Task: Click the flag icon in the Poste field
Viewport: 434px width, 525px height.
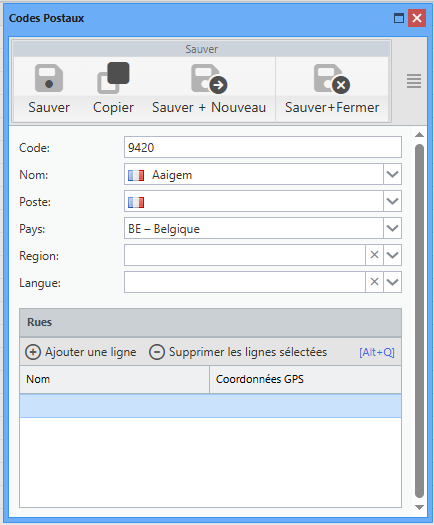Action: [136, 202]
